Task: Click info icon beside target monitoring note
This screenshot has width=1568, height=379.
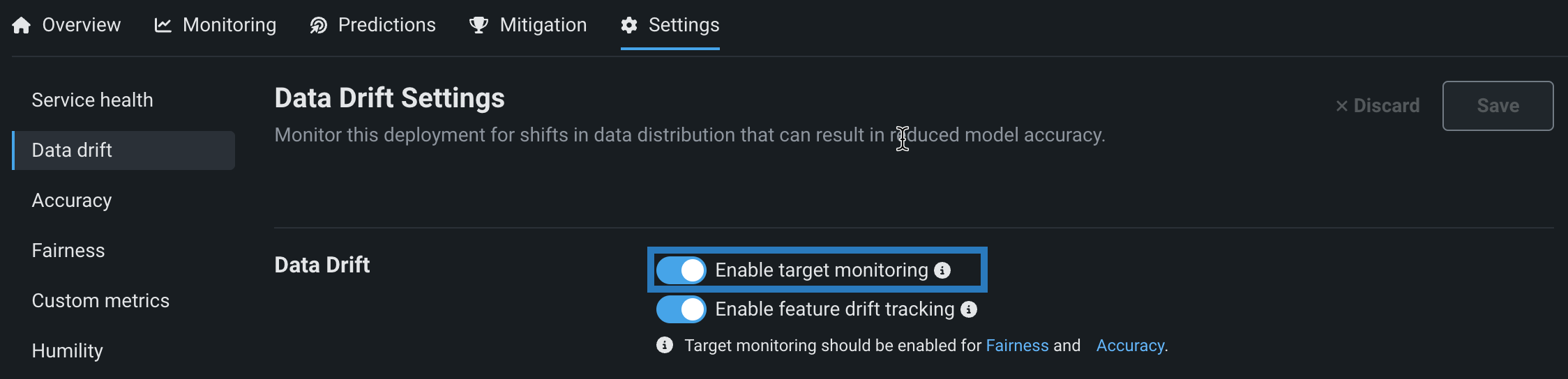Action: pos(665,346)
